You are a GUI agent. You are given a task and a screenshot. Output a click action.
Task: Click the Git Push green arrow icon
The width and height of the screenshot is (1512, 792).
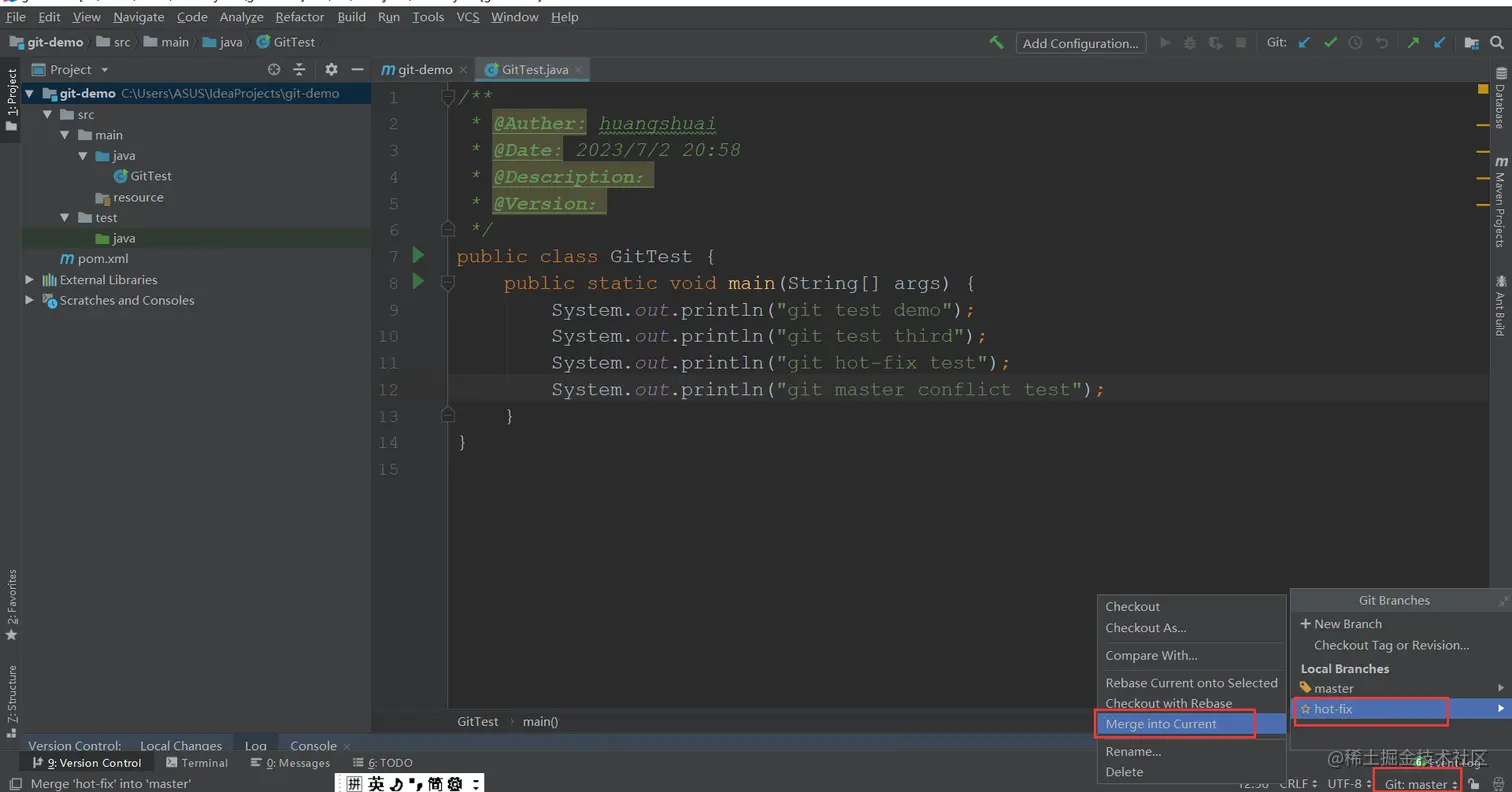pyautogui.click(x=1413, y=43)
